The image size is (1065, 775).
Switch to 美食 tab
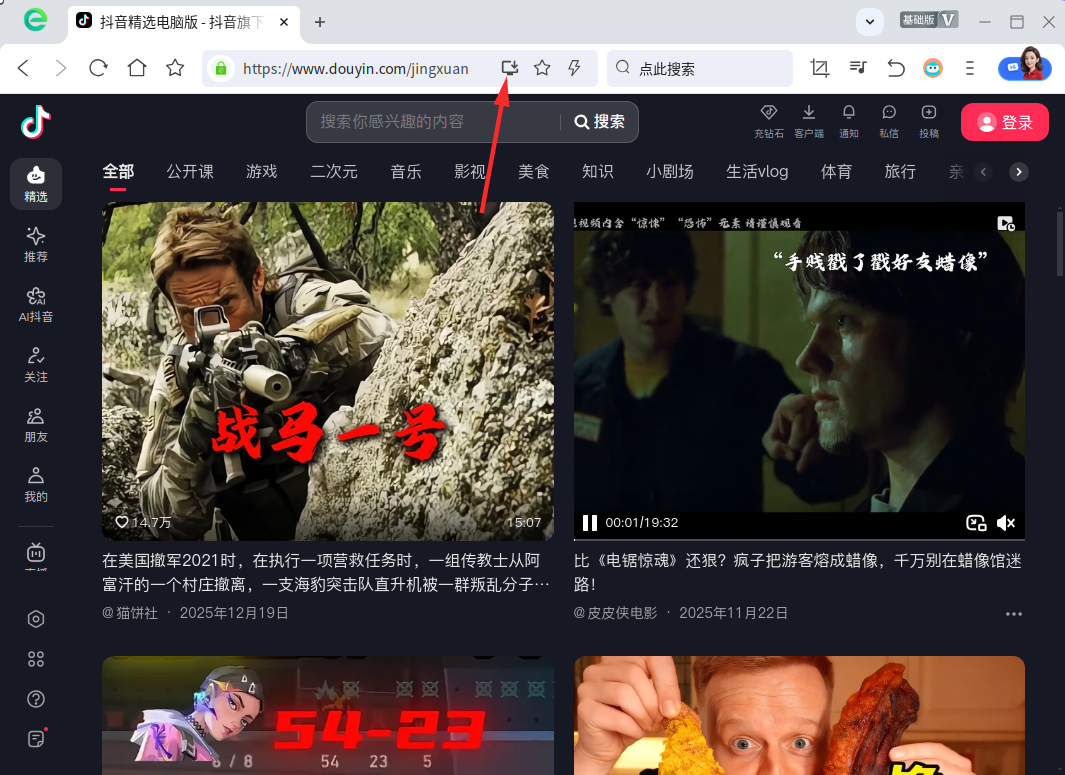[x=533, y=172]
